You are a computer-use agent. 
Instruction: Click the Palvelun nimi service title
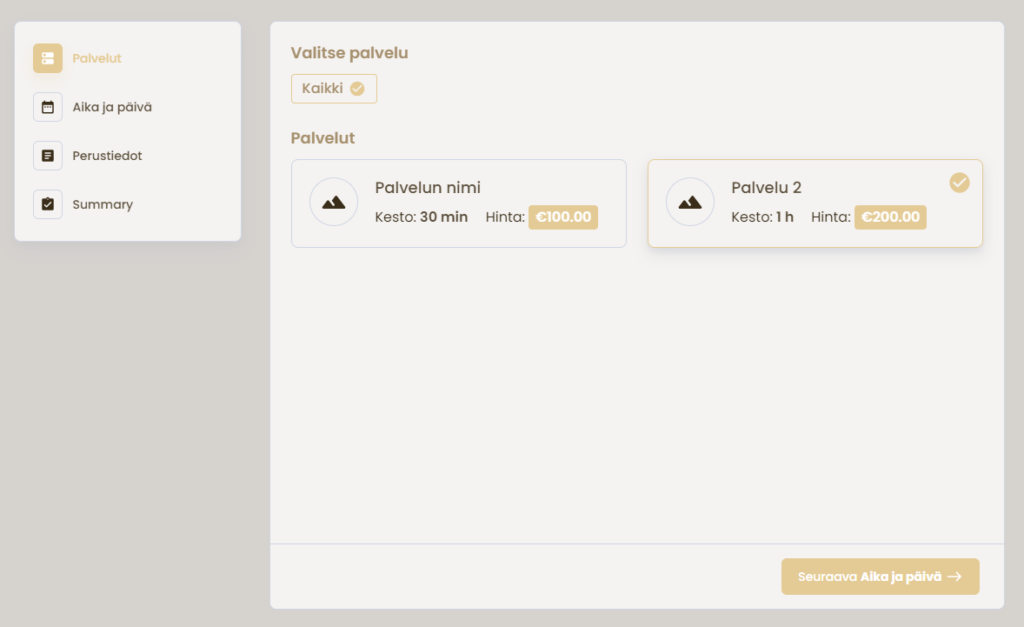tap(427, 187)
